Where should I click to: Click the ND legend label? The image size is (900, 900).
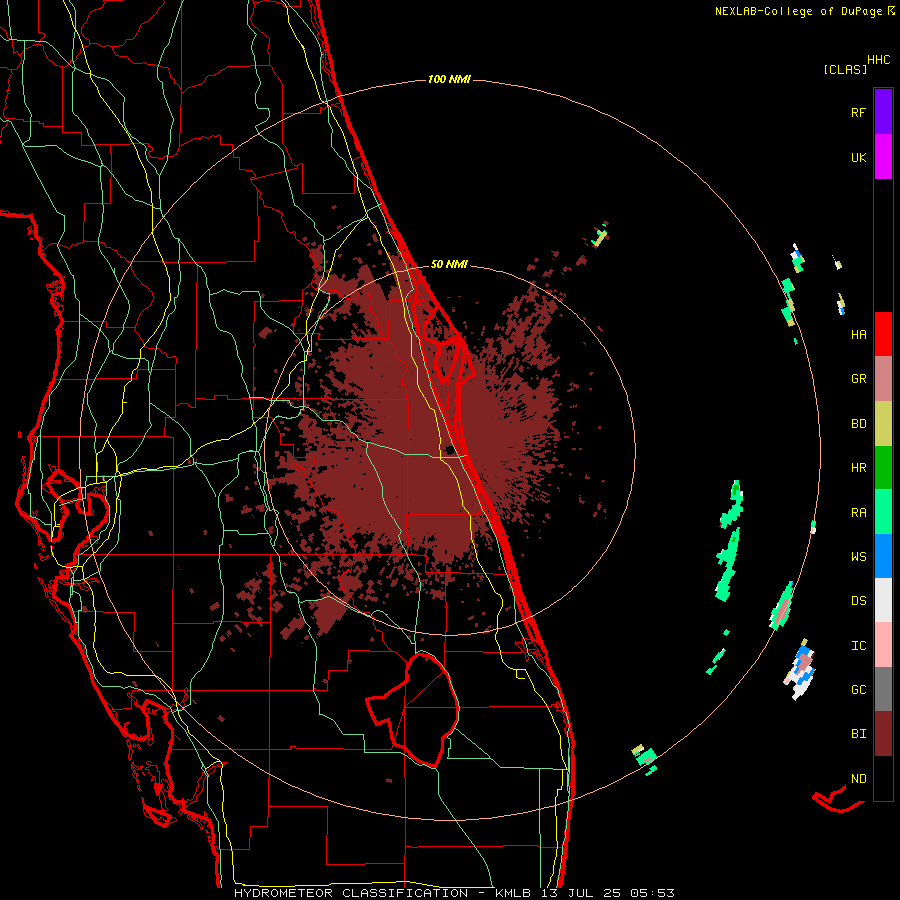[858, 779]
